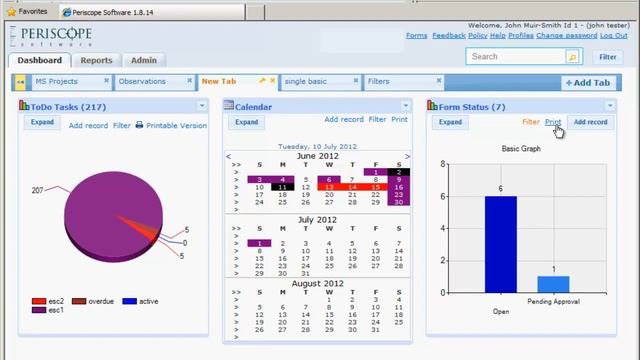The width and height of the screenshot is (640, 360).
Task: Click the printer icon in ToDo Tasks
Action: 140,125
